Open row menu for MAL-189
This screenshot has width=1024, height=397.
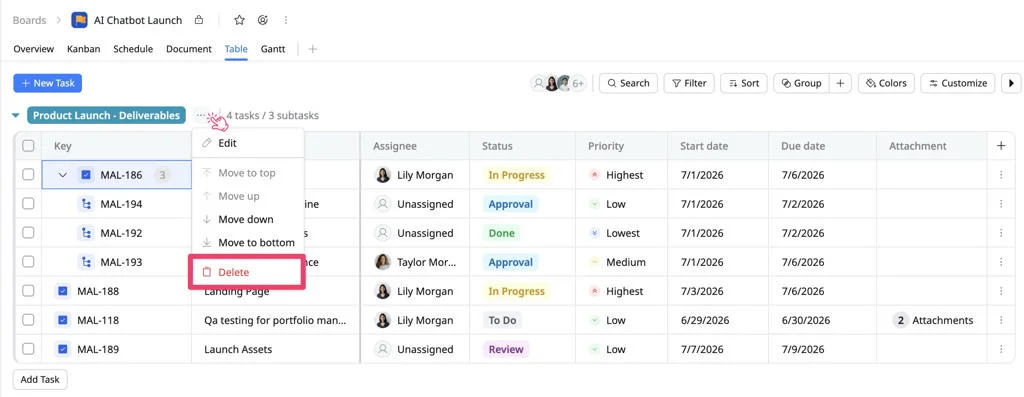click(x=1001, y=349)
